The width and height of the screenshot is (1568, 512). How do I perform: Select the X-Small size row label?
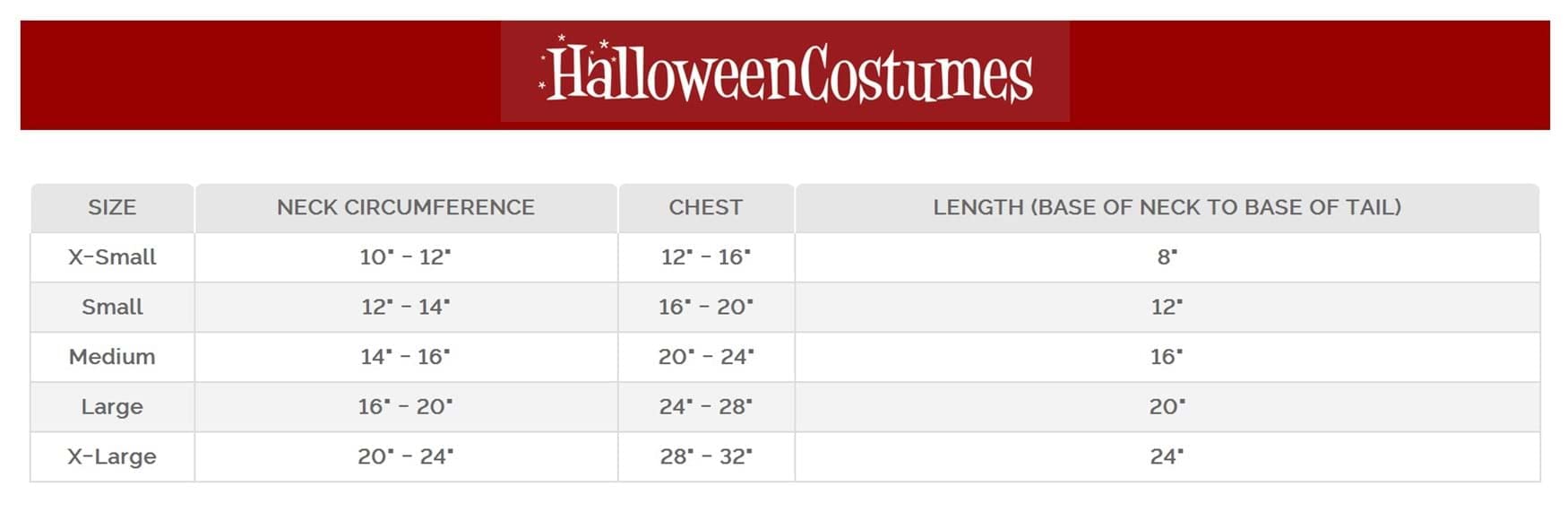point(112,257)
